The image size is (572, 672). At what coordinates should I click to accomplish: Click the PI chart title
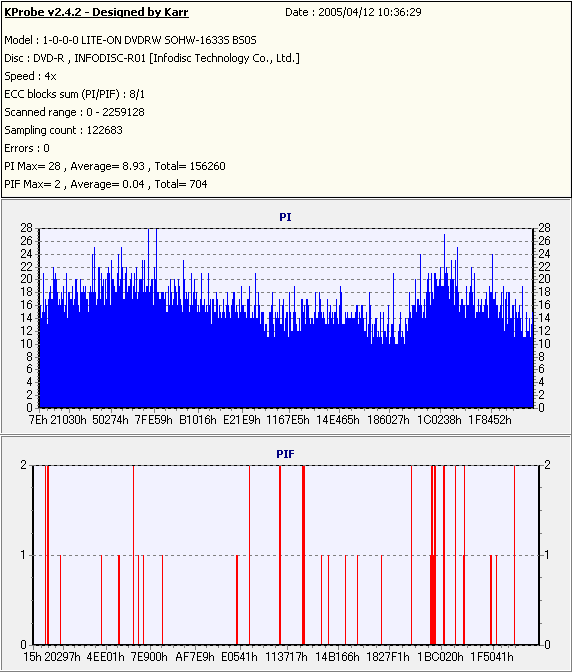point(285,217)
